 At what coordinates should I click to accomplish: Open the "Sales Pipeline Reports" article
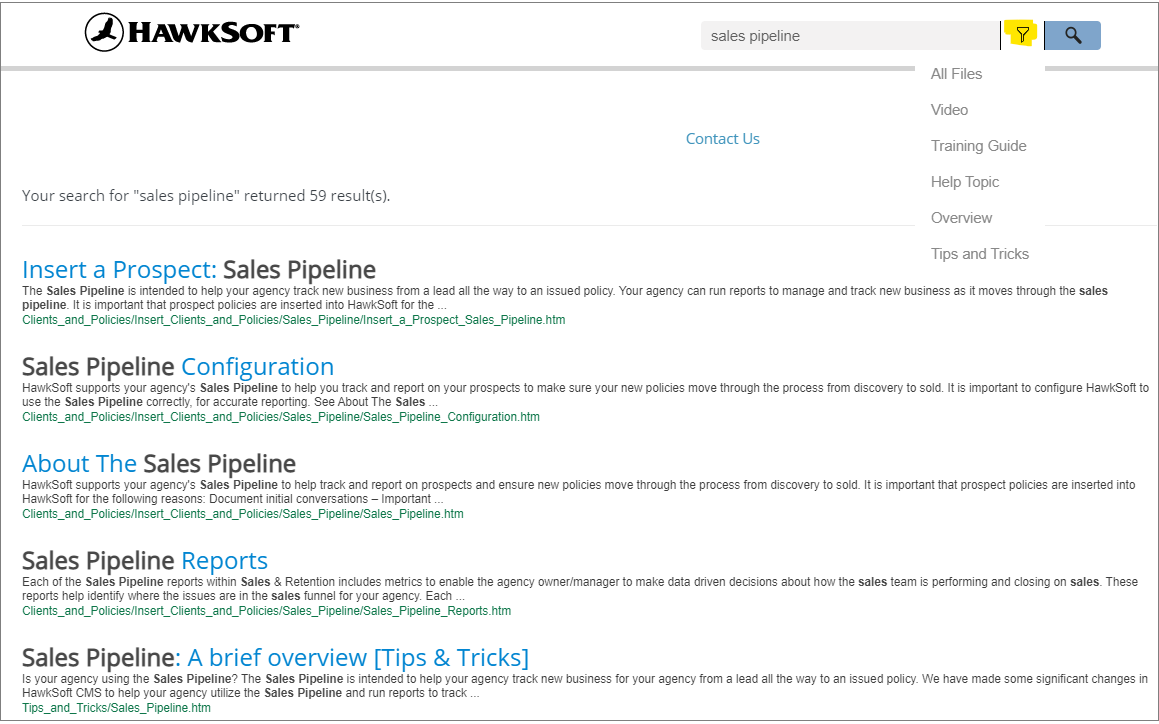144,560
